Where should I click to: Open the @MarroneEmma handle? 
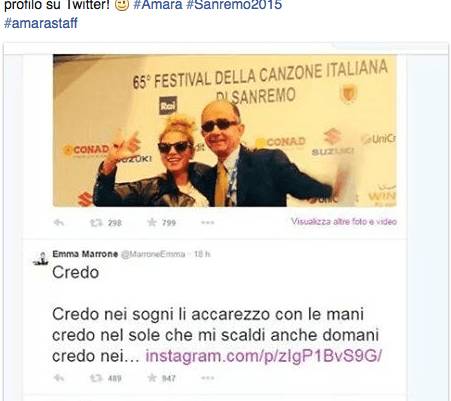click(153, 254)
